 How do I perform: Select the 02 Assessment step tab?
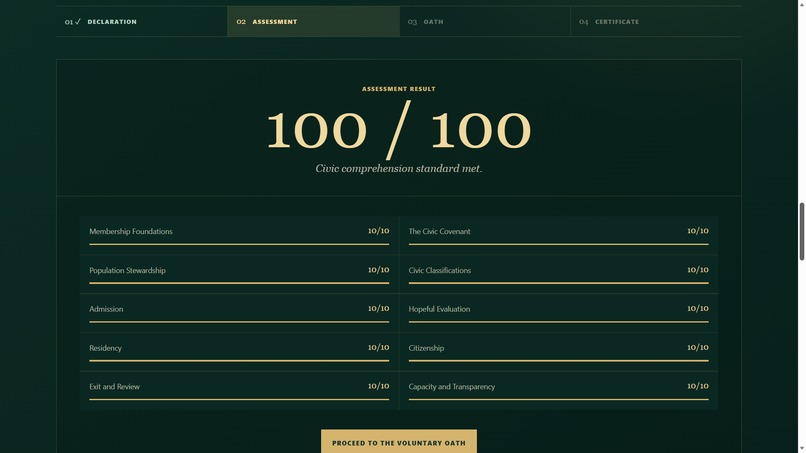pyautogui.click(x=314, y=22)
